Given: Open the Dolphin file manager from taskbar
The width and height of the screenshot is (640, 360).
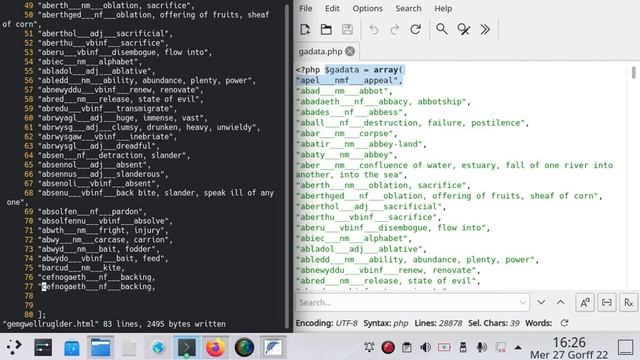Looking at the screenshot, I should click(100, 347).
